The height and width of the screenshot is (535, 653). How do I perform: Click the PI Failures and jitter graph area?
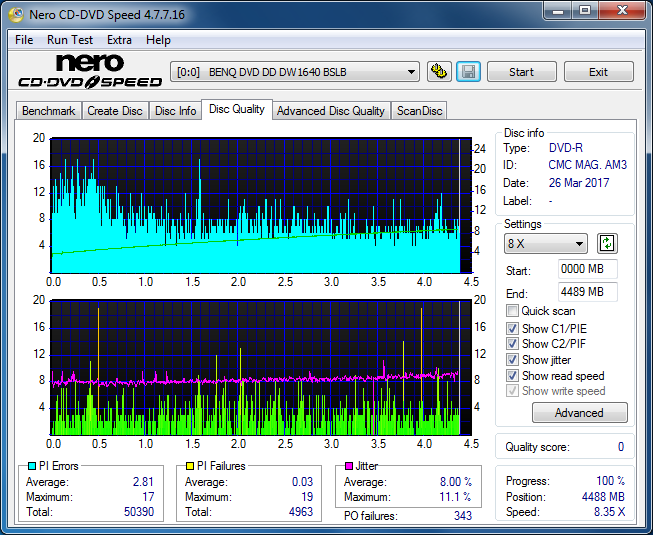pyautogui.click(x=261, y=367)
